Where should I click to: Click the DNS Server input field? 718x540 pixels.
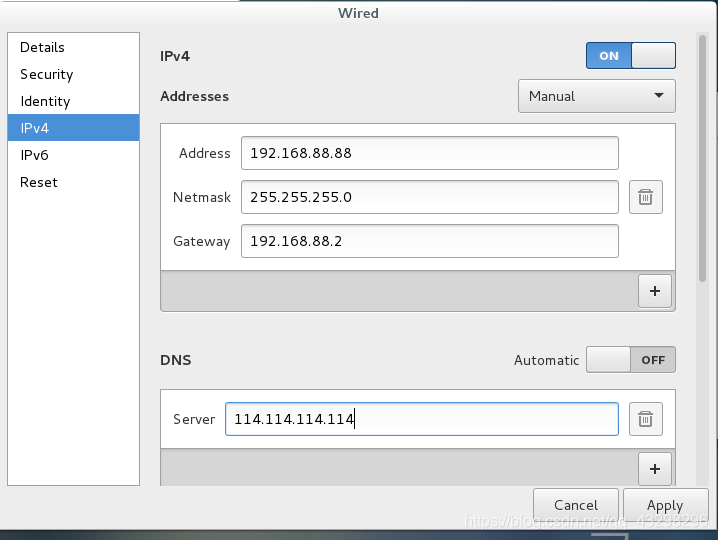point(422,419)
